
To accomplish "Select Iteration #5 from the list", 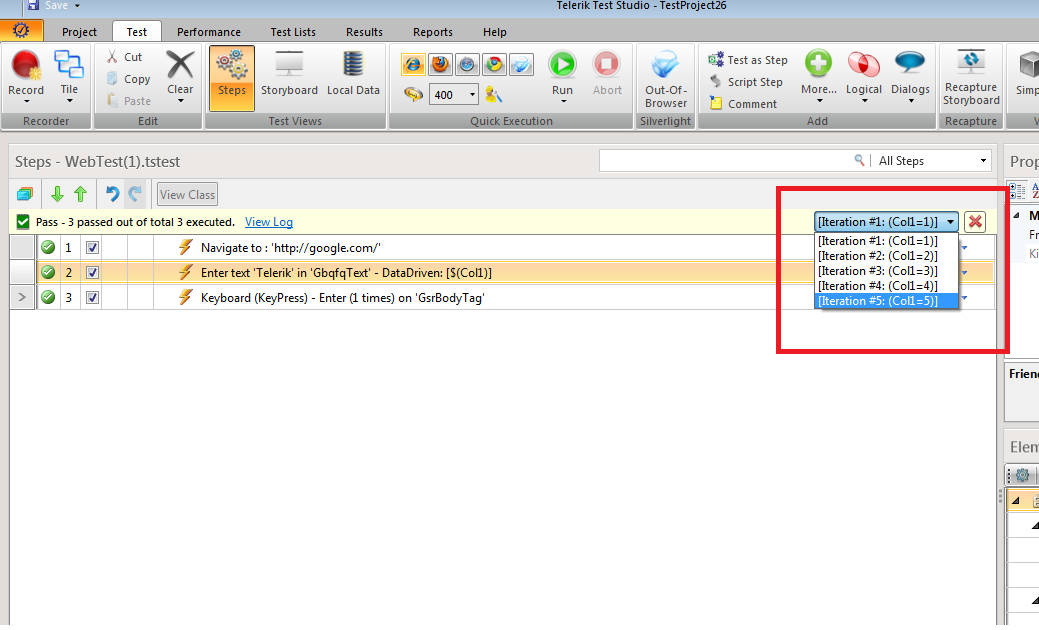I will click(x=886, y=301).
